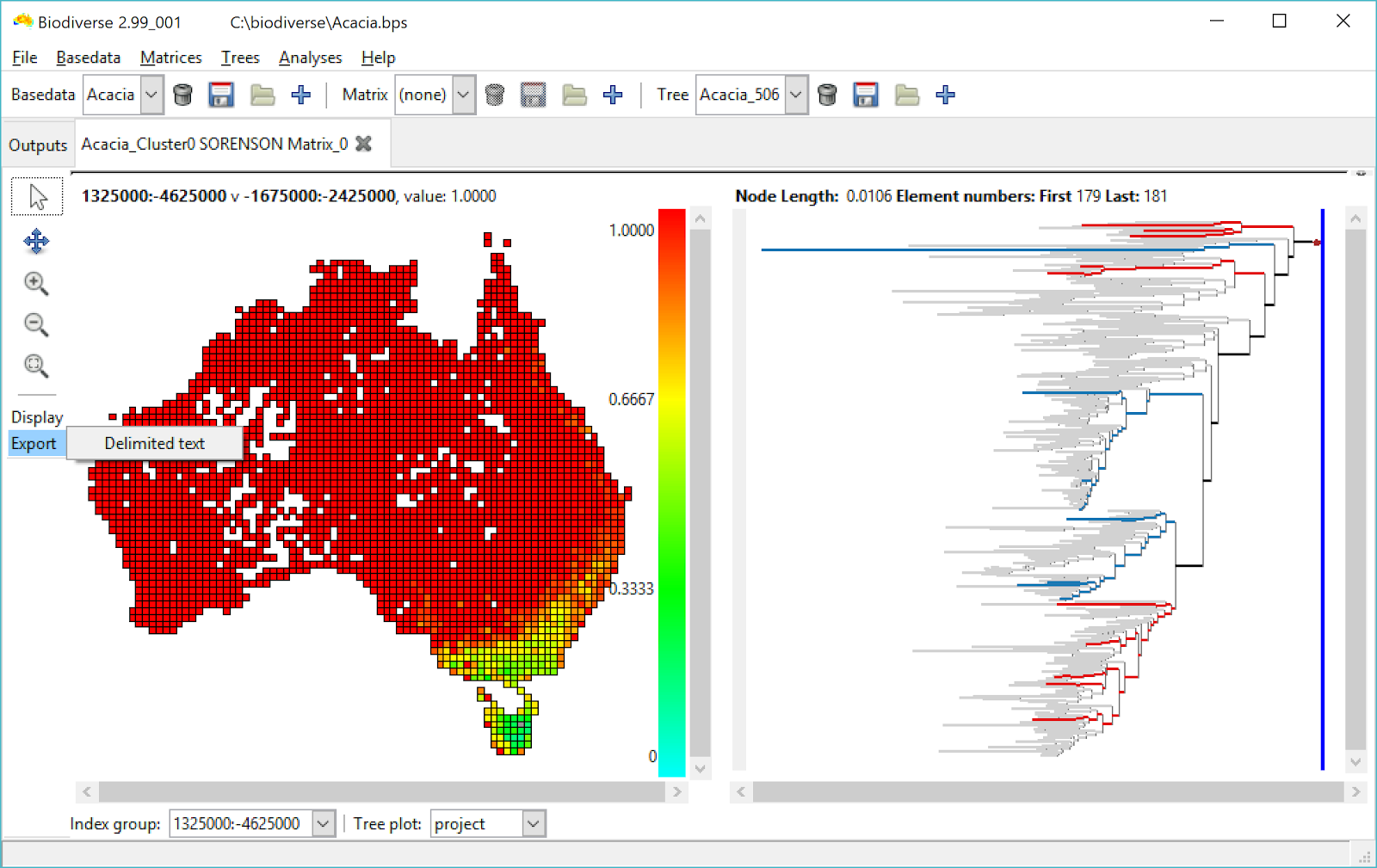Viewport: 1377px width, 868px height.
Task: Save the Acacia basedata
Action: [222, 95]
